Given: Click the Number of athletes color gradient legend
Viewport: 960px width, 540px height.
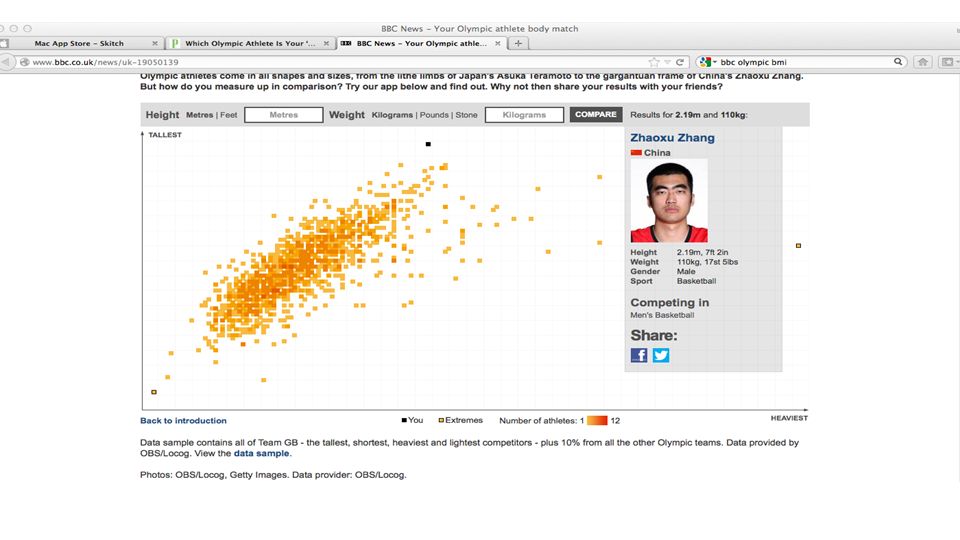Looking at the screenshot, I should click(x=597, y=421).
